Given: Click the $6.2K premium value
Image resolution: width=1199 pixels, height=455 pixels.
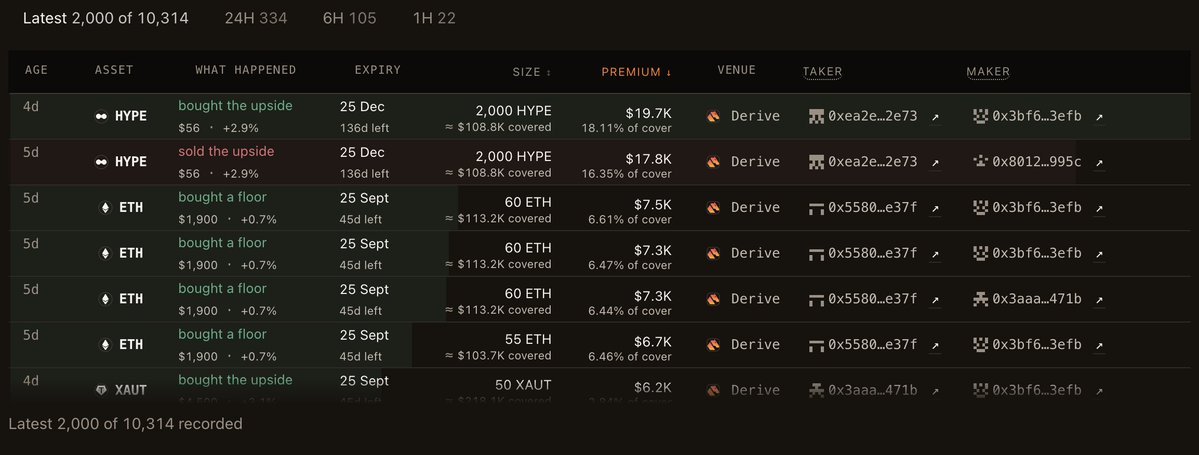Looking at the screenshot, I should (x=653, y=388).
